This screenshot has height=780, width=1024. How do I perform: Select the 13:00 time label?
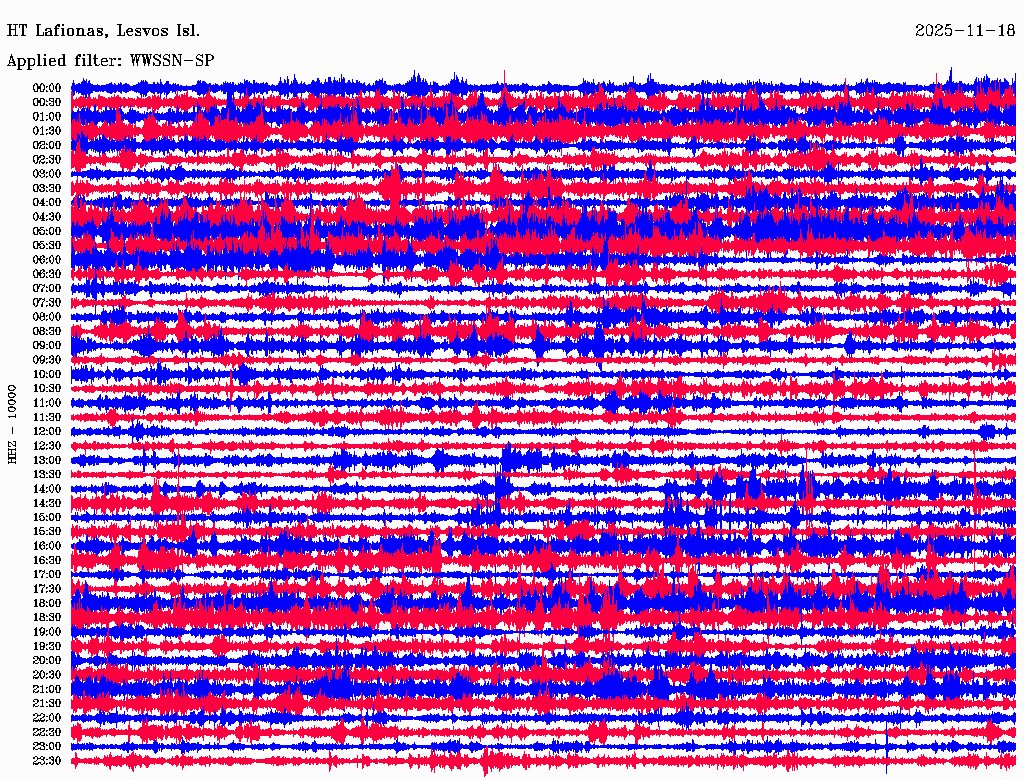[x=46, y=460]
